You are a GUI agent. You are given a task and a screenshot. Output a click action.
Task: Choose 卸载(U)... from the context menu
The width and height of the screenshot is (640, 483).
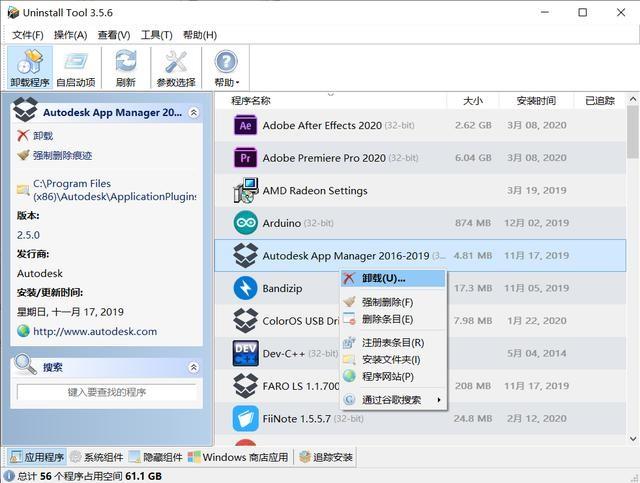click(x=393, y=278)
